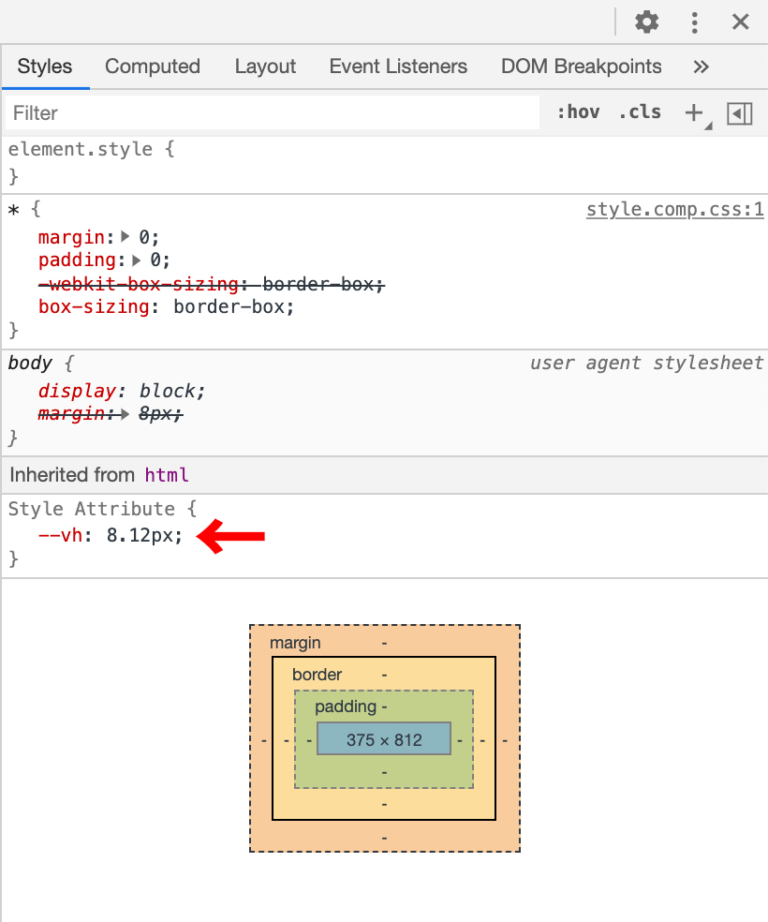Click the html inherited element link
This screenshot has width=768, height=922.
click(166, 475)
